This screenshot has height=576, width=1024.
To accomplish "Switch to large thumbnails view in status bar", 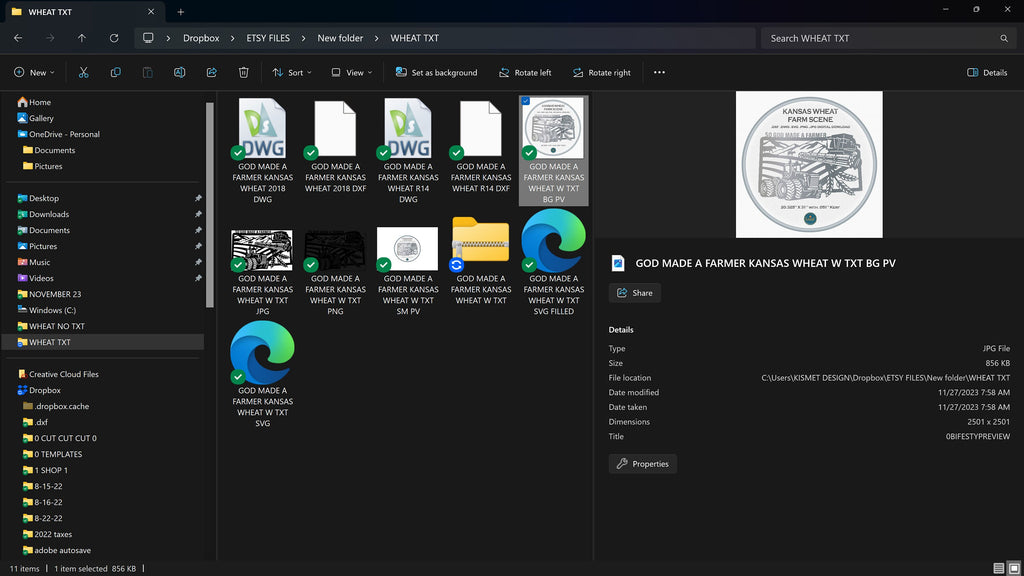I will (1014, 568).
